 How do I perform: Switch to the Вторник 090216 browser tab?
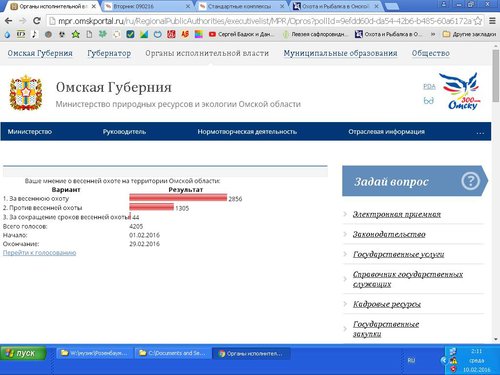pyautogui.click(x=147, y=6)
